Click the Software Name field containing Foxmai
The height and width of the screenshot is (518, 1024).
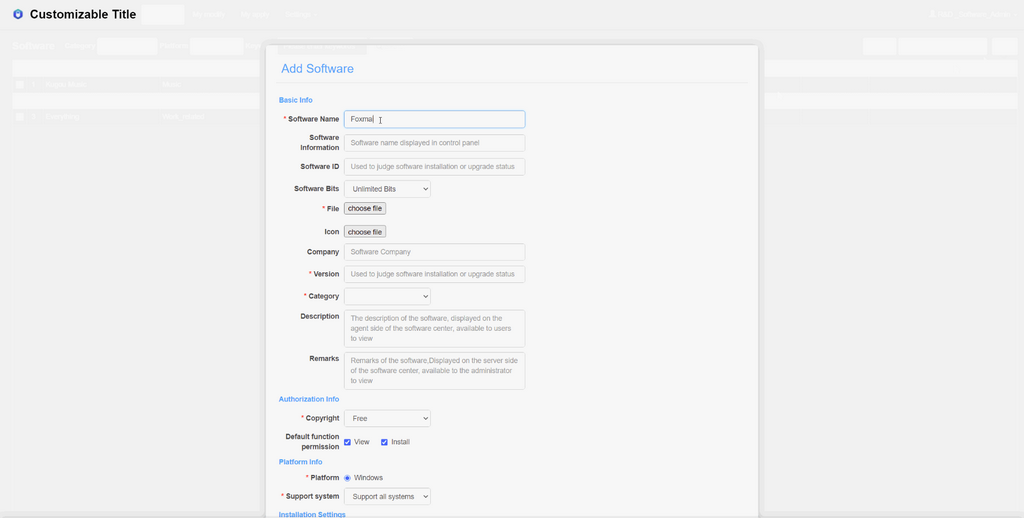pyautogui.click(x=434, y=120)
